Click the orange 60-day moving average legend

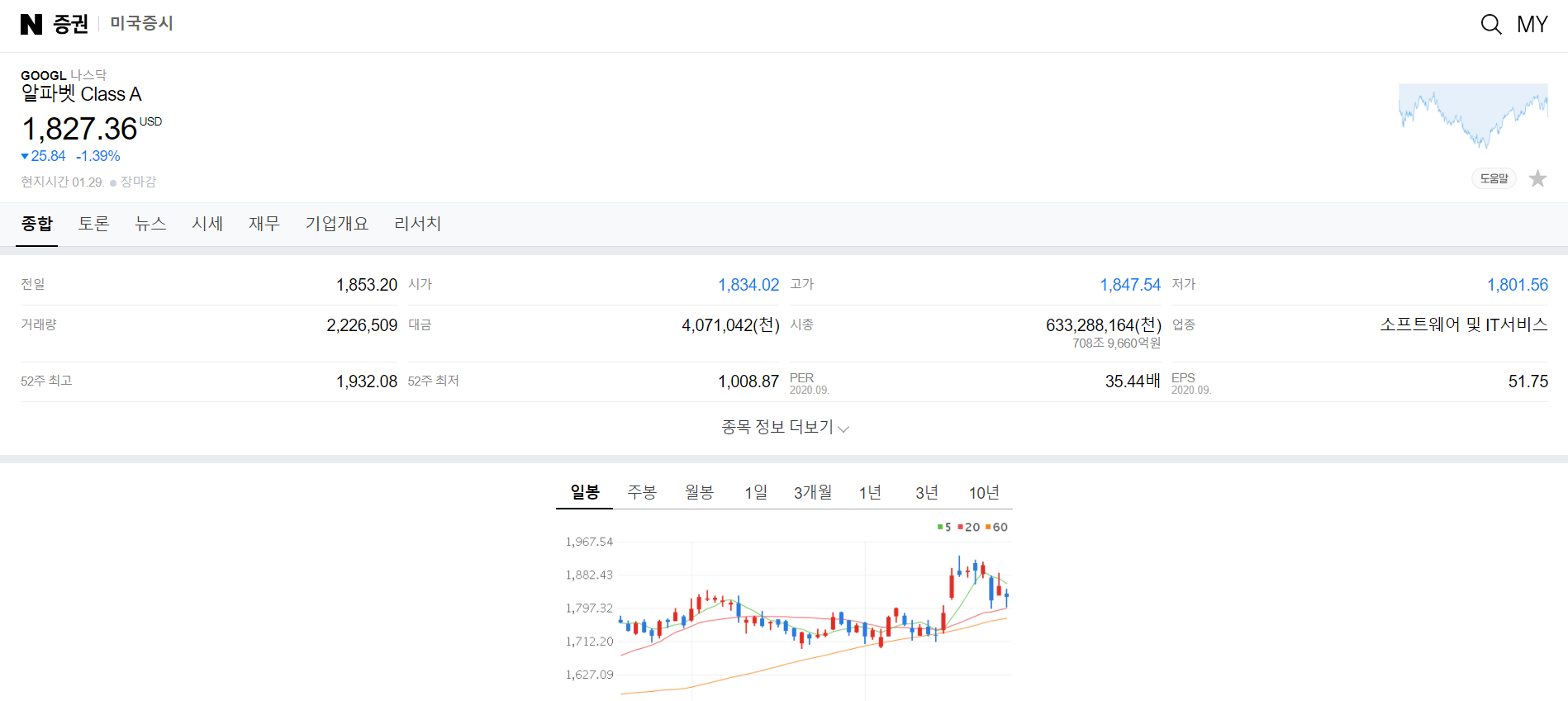pos(997,527)
